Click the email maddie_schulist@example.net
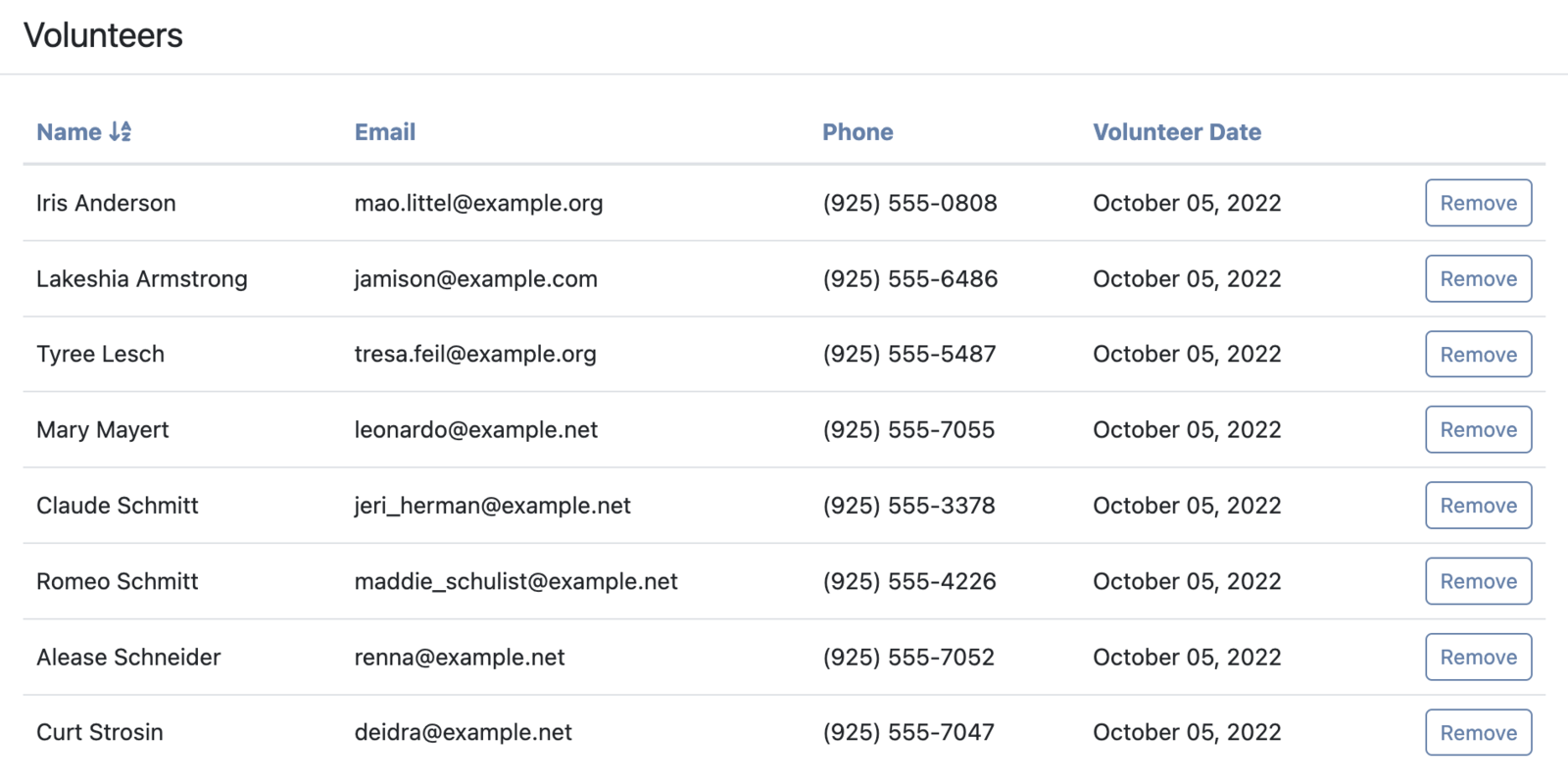 [x=515, y=581]
